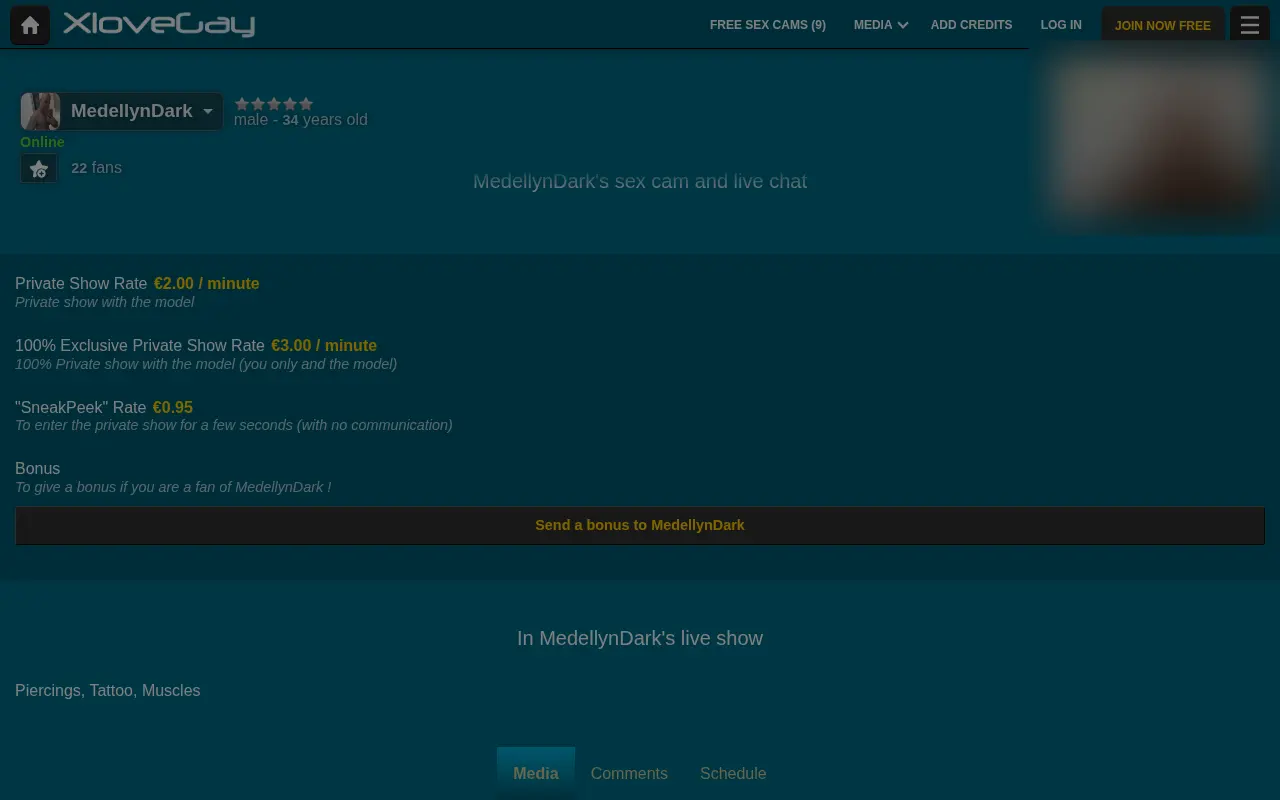Click the 22 fans count
The height and width of the screenshot is (800, 1280).
[97, 168]
